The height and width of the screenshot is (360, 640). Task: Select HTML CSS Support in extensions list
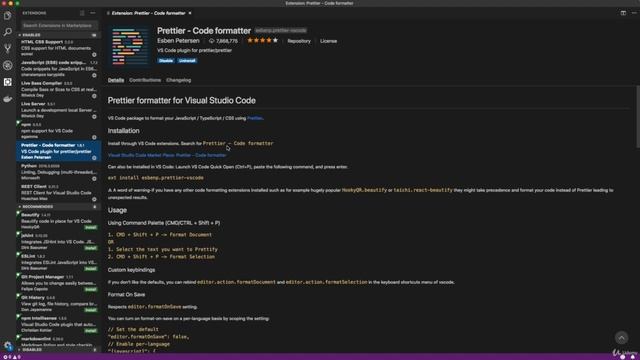(x=58, y=48)
